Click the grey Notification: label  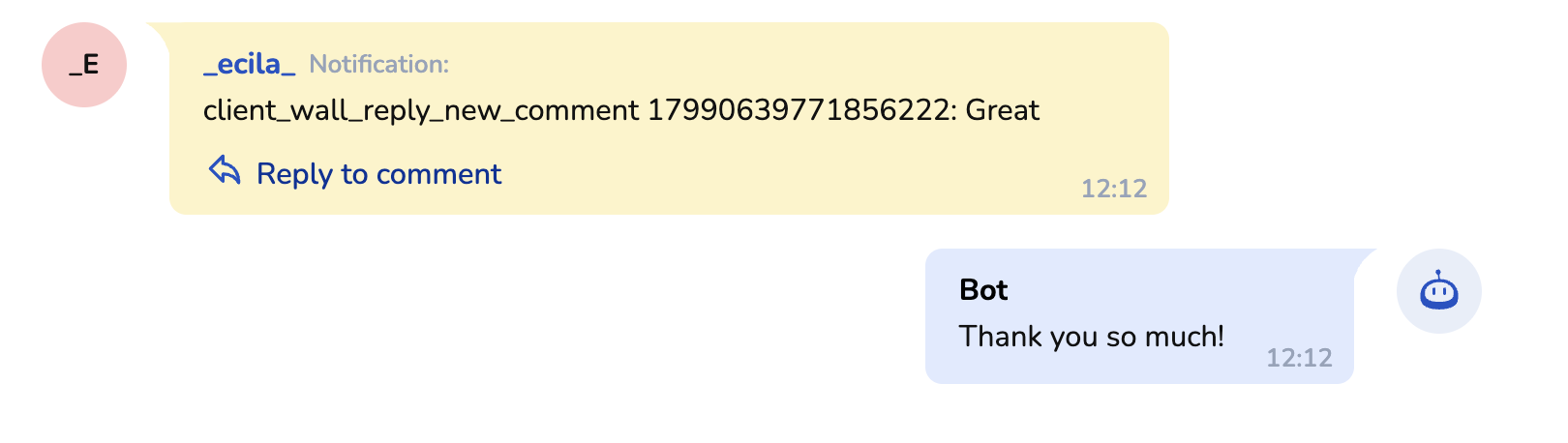coord(378,65)
